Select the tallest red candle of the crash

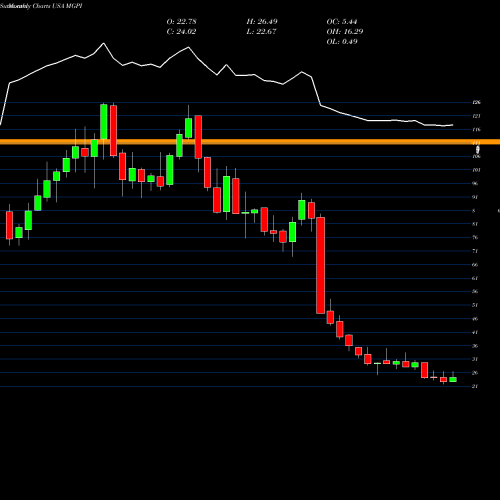tap(320, 265)
